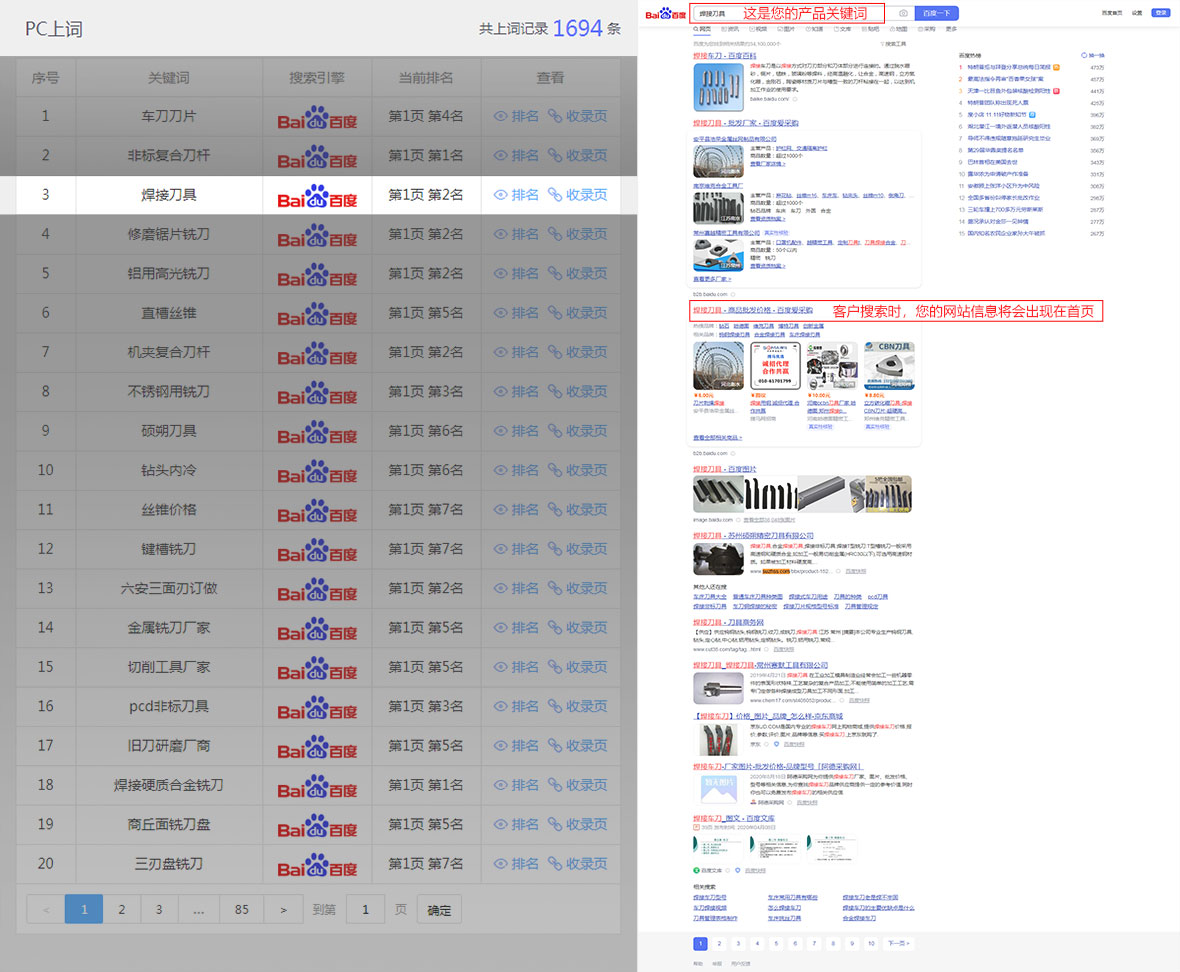Click the Baidu logo in the 键槽铣刀 row

pyautogui.click(x=317, y=550)
